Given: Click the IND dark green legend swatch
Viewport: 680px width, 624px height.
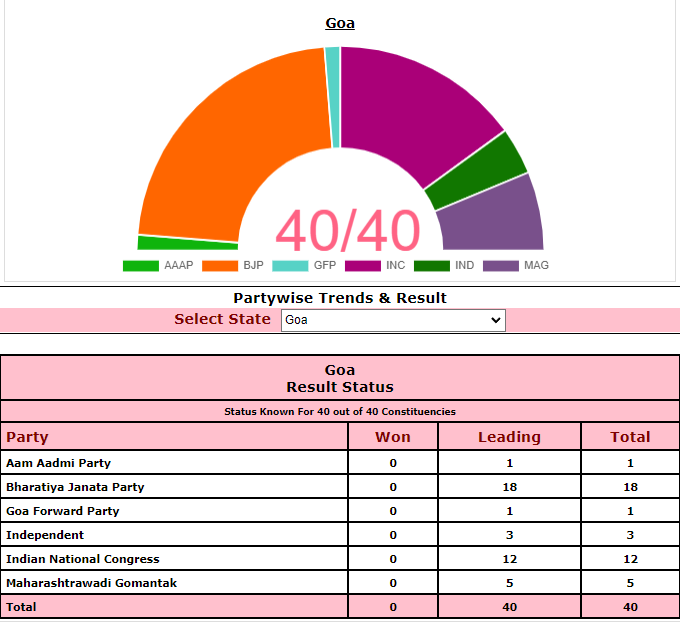Looking at the screenshot, I should pos(432,265).
